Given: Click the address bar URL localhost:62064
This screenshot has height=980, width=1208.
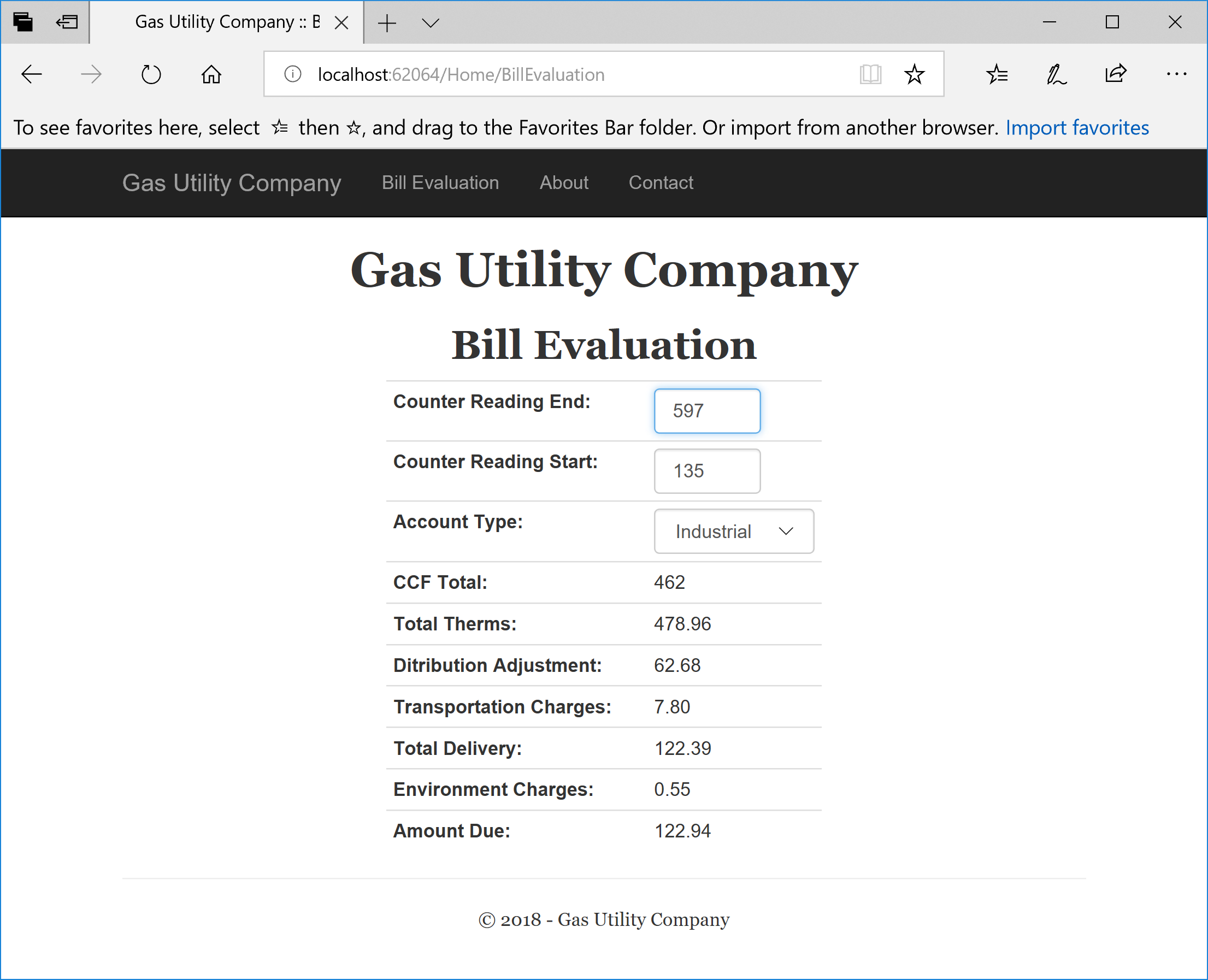Looking at the screenshot, I should (x=461, y=74).
